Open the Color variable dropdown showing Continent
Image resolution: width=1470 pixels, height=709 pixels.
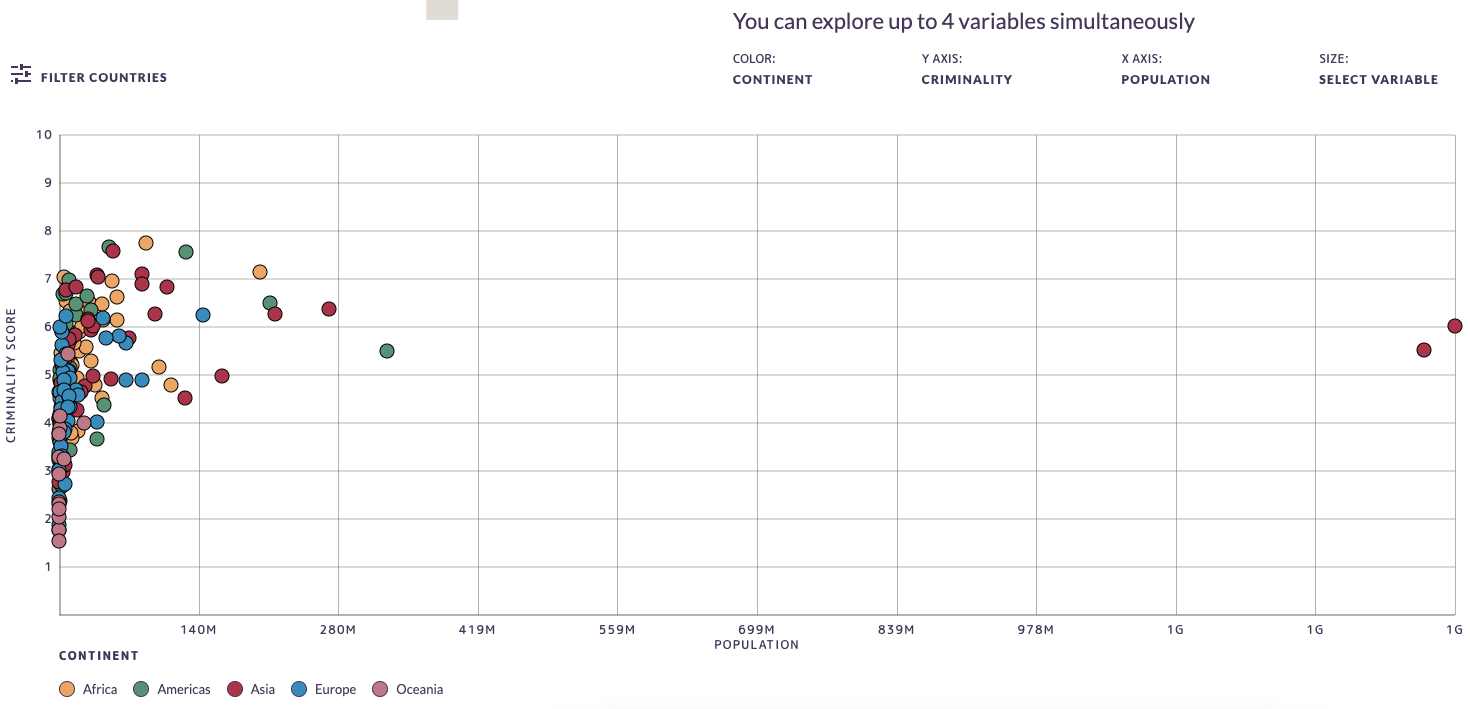[x=772, y=80]
